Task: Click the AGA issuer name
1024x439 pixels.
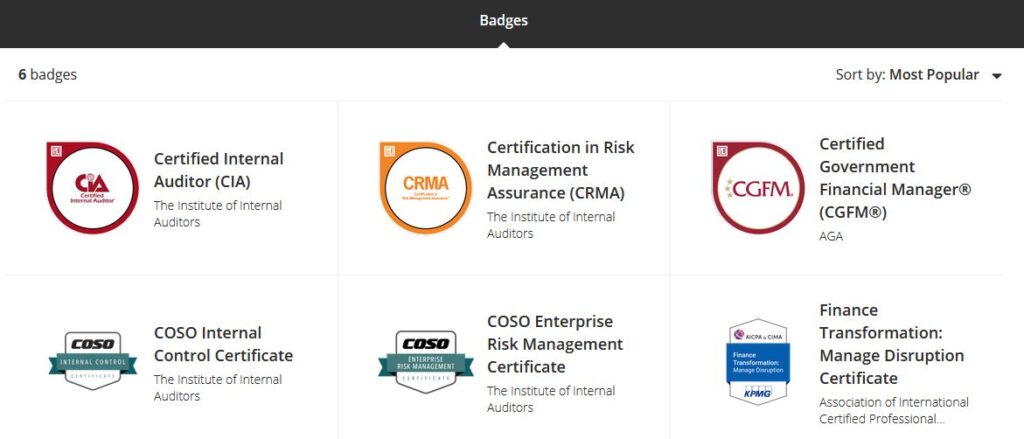Action: pyautogui.click(x=831, y=237)
